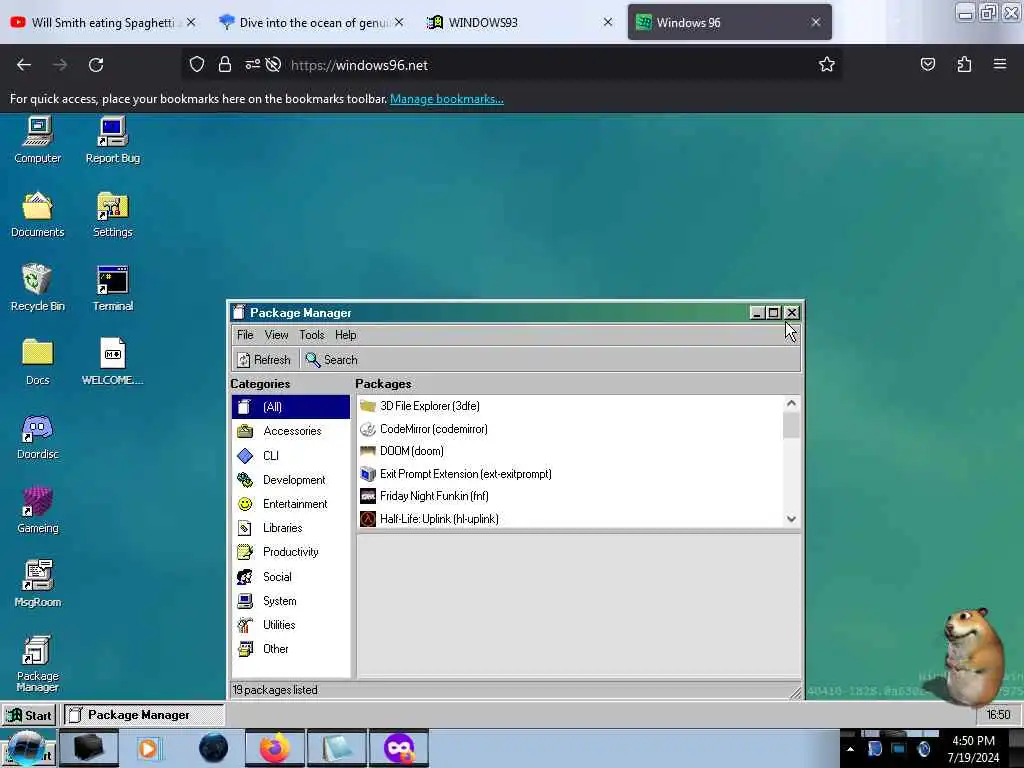1024x768 pixels.
Task: Open the Computer desktop icon
Action: tap(37, 140)
